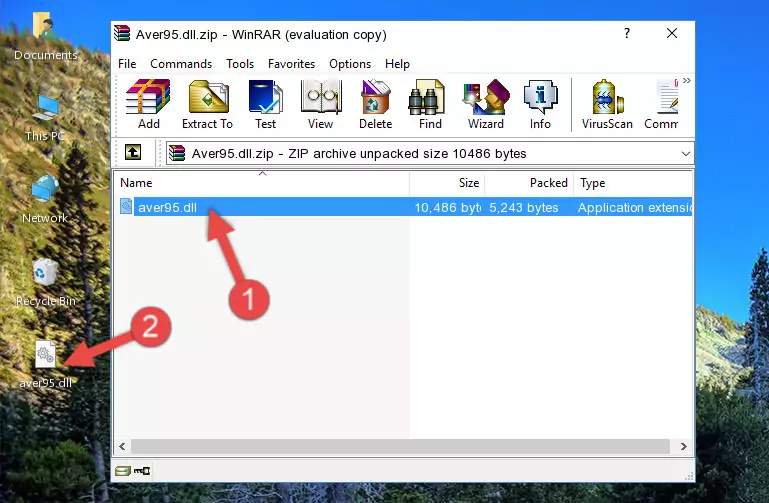Click the Add toolbar icon
Image resolution: width=769 pixels, height=503 pixels.
148,104
